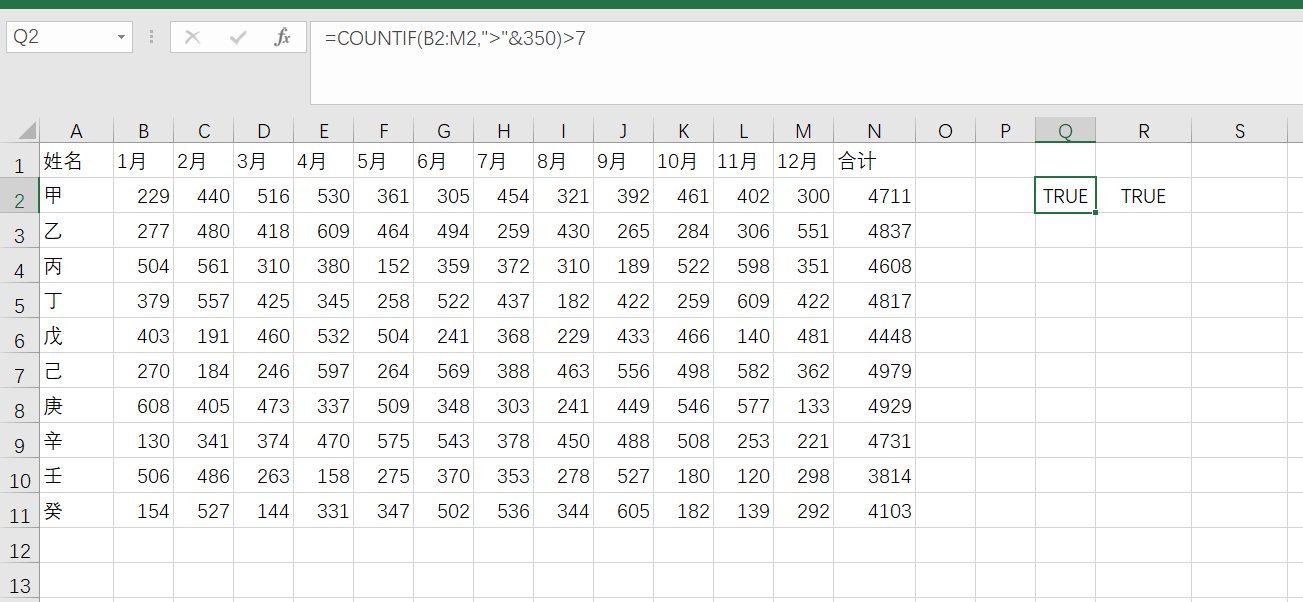Click the Cancel X icon in formula bar
The height and width of the screenshot is (602, 1303).
tap(193, 38)
